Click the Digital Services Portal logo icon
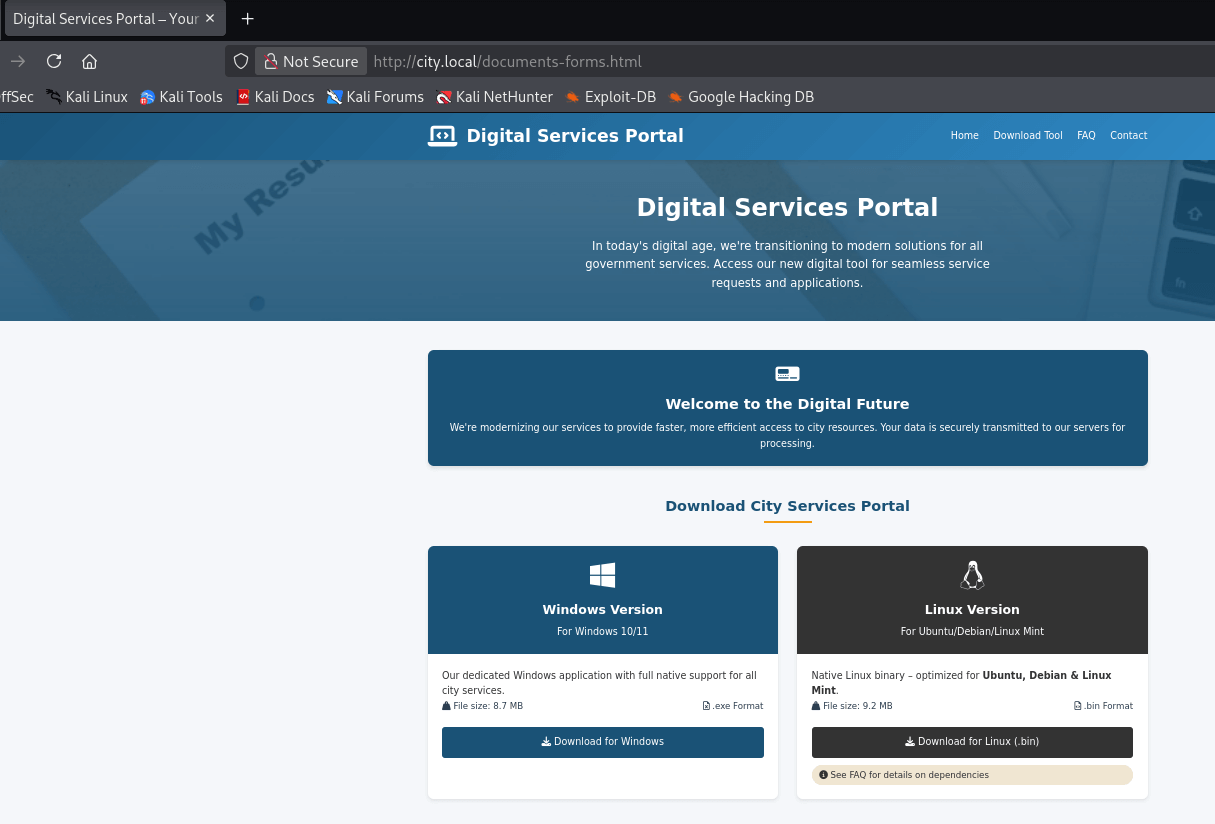 tap(442, 136)
